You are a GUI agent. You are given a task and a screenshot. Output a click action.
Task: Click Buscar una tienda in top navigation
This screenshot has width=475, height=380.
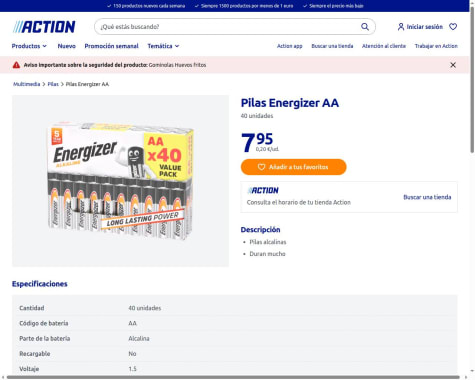click(332, 46)
